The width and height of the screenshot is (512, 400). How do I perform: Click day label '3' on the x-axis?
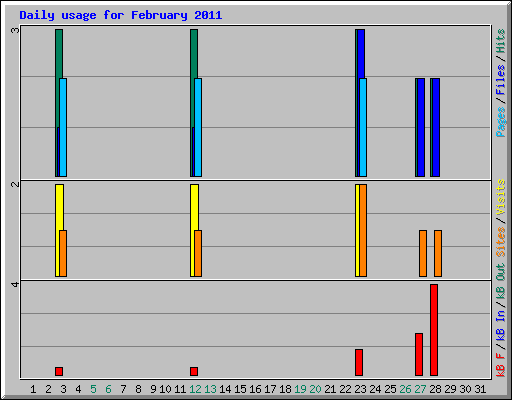click(63, 389)
